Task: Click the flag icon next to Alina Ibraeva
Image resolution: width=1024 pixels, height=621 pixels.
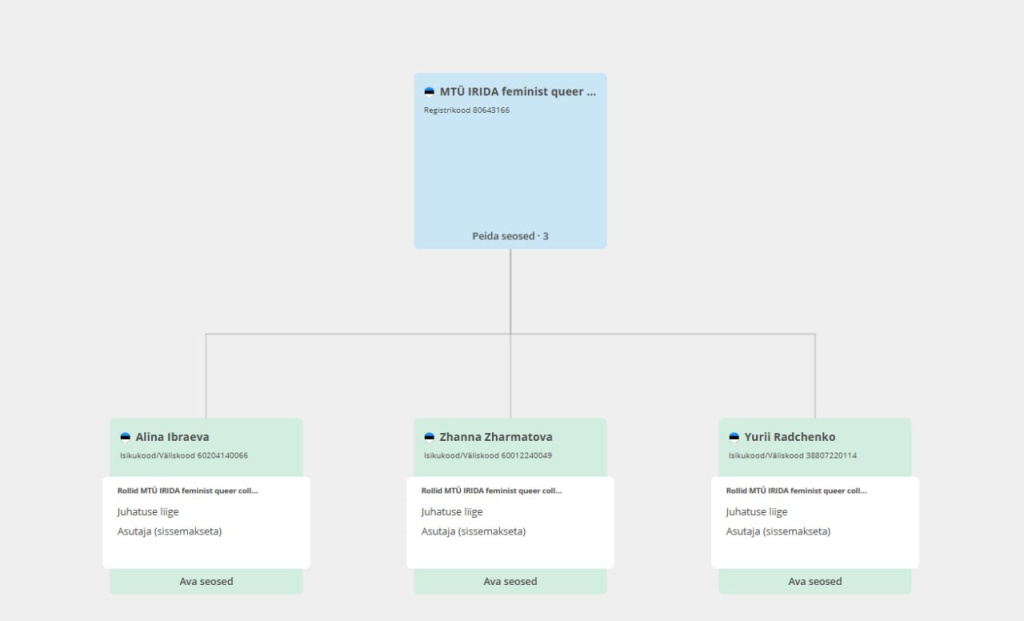Action: tap(125, 437)
